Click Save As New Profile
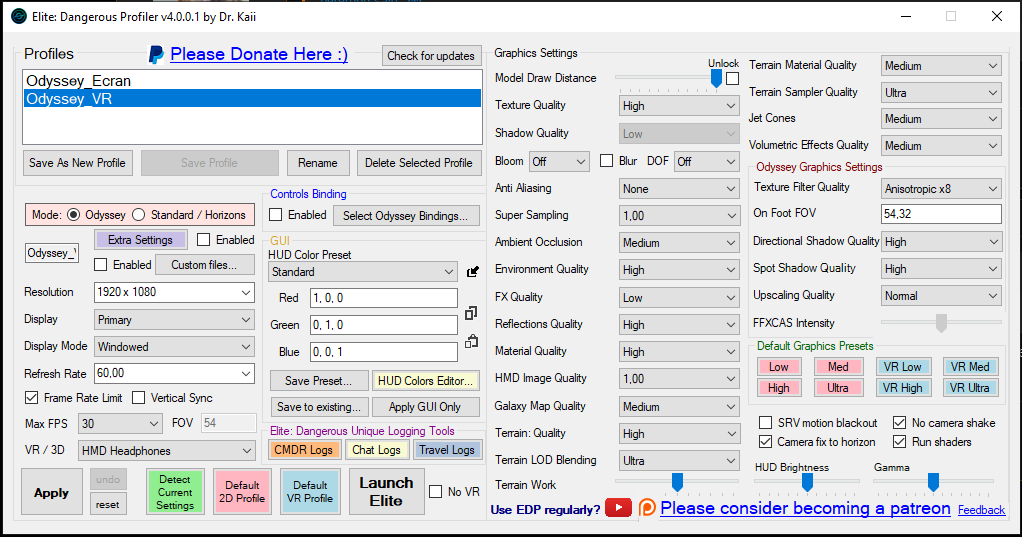 coord(78,163)
